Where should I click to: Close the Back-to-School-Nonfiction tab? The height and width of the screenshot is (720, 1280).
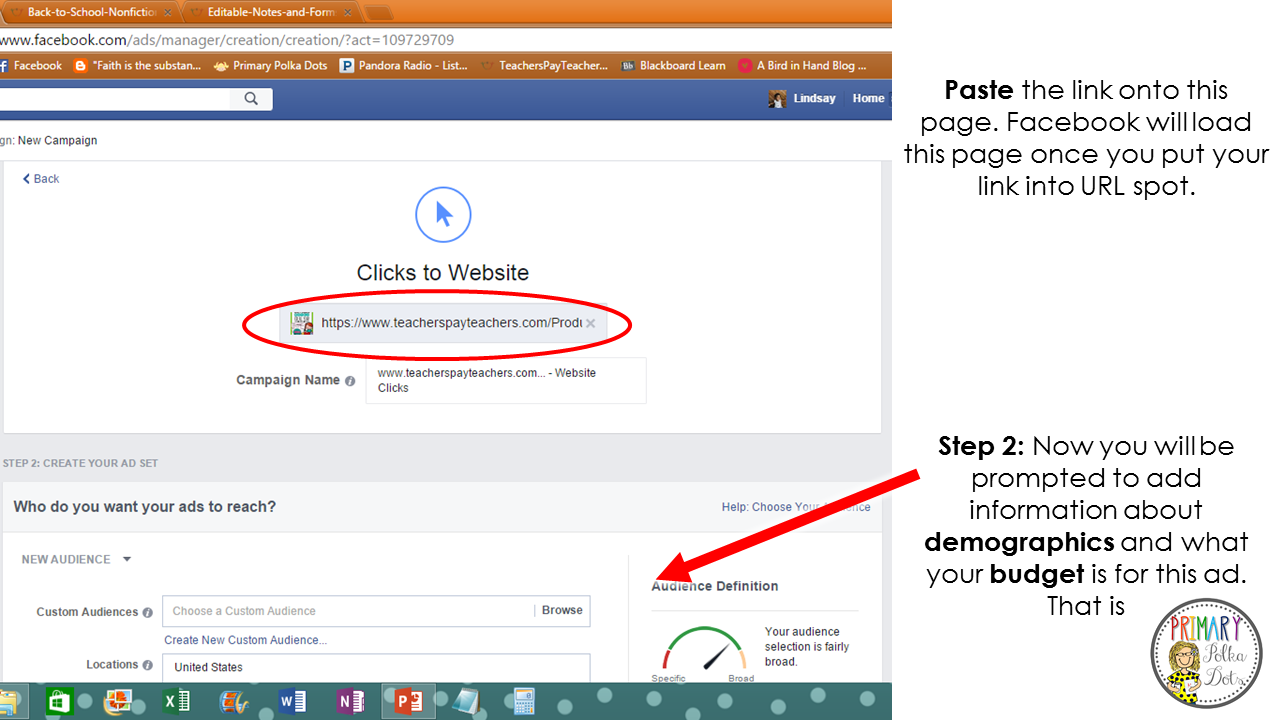point(167,12)
